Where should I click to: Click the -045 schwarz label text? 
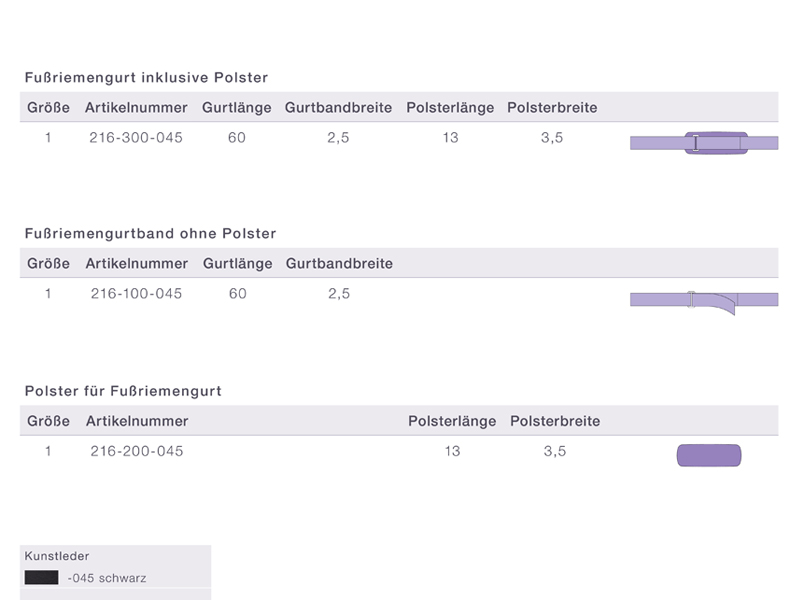pyautogui.click(x=107, y=578)
